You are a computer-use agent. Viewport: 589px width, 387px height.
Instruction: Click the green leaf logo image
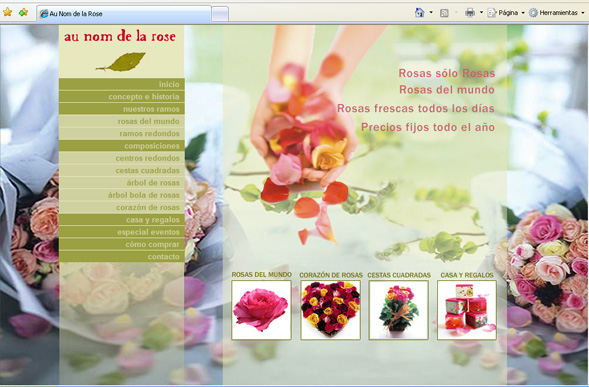pos(121,62)
